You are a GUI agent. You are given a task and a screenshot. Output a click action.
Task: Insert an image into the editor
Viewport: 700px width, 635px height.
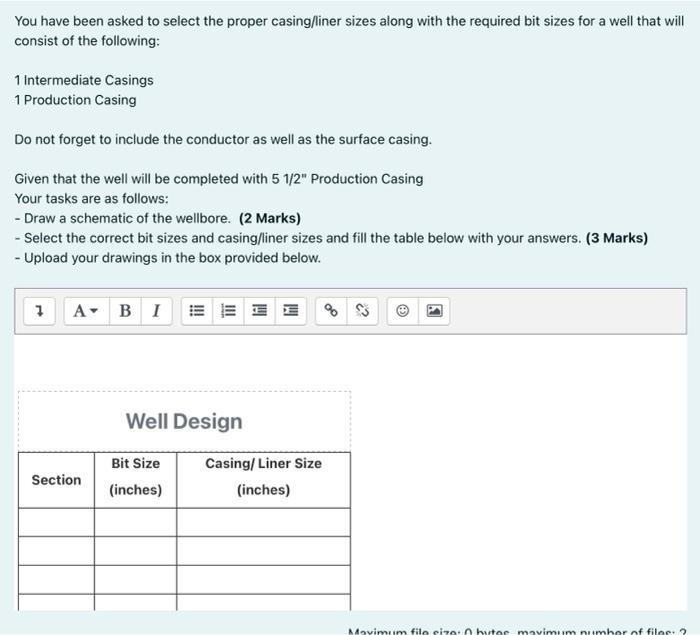tap(434, 311)
